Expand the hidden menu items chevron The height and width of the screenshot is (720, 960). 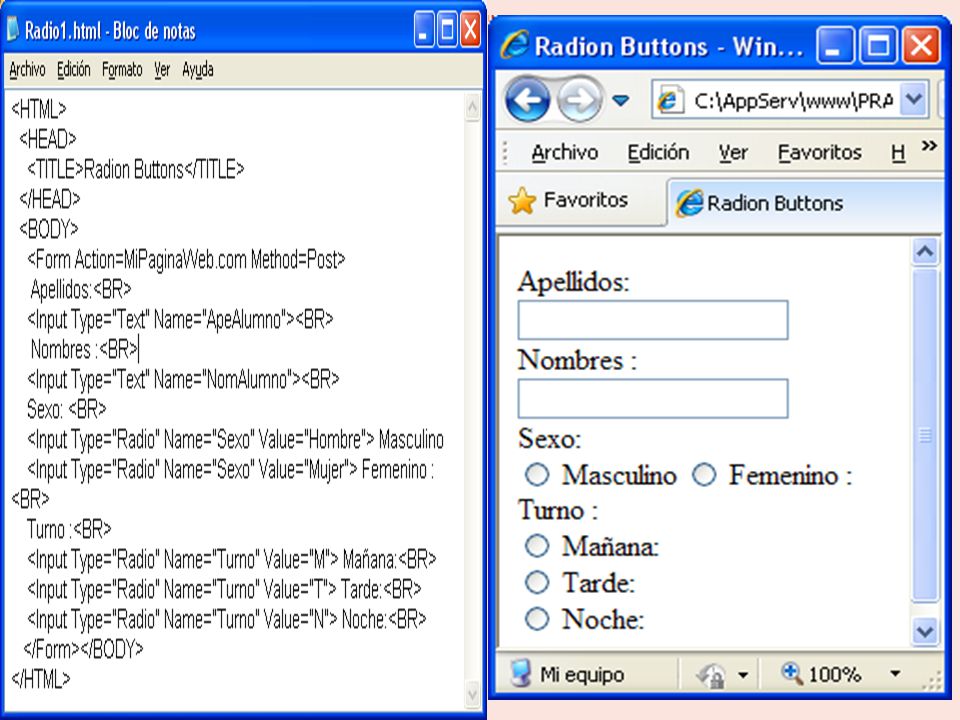pos(929,145)
